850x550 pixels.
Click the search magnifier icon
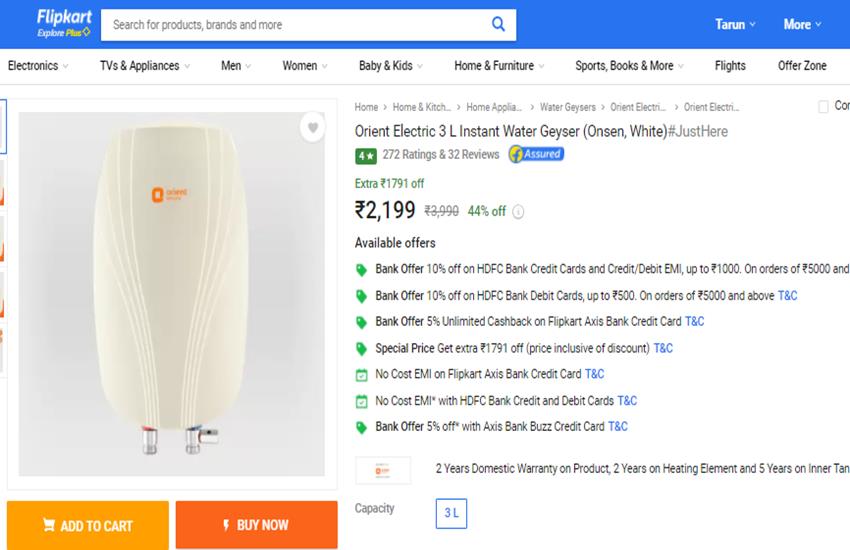coord(498,24)
